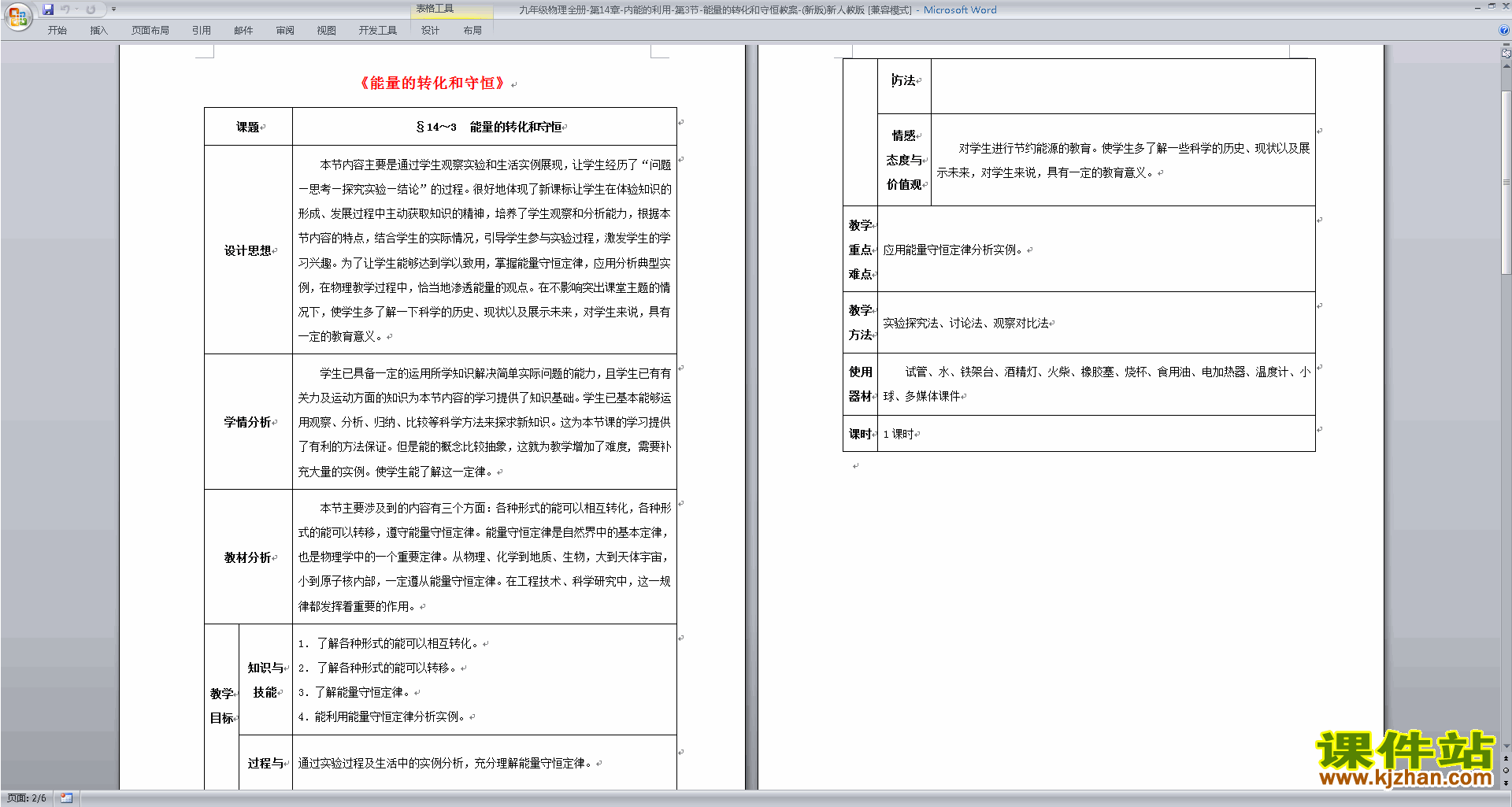Click the cell value 1 课时

click(x=899, y=434)
